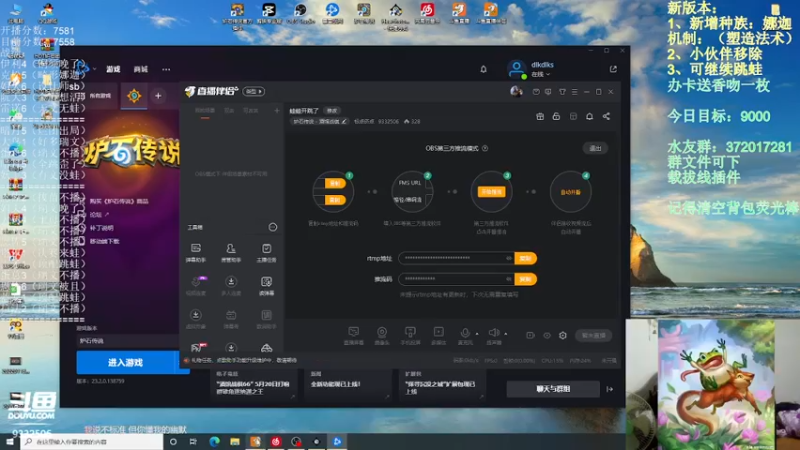The height and width of the screenshot is (450, 800).
Task: Open the 炉石传说 game version dropdown
Action: click(x=128, y=341)
